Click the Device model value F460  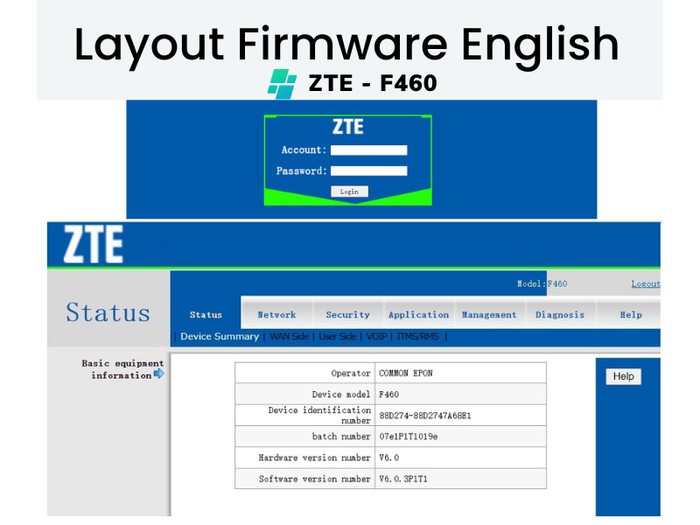(x=389, y=395)
